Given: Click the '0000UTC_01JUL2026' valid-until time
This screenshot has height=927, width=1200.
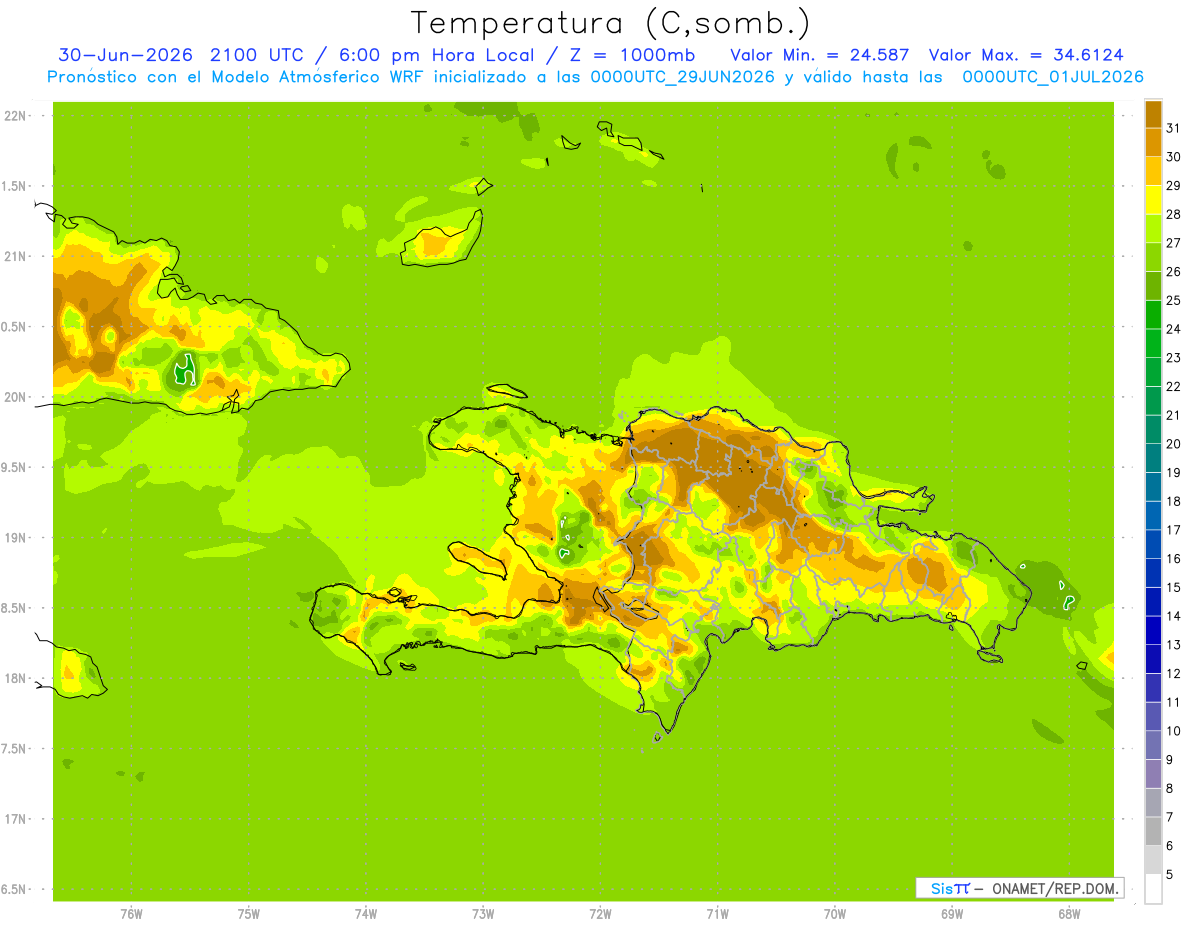Looking at the screenshot, I should [1053, 77].
